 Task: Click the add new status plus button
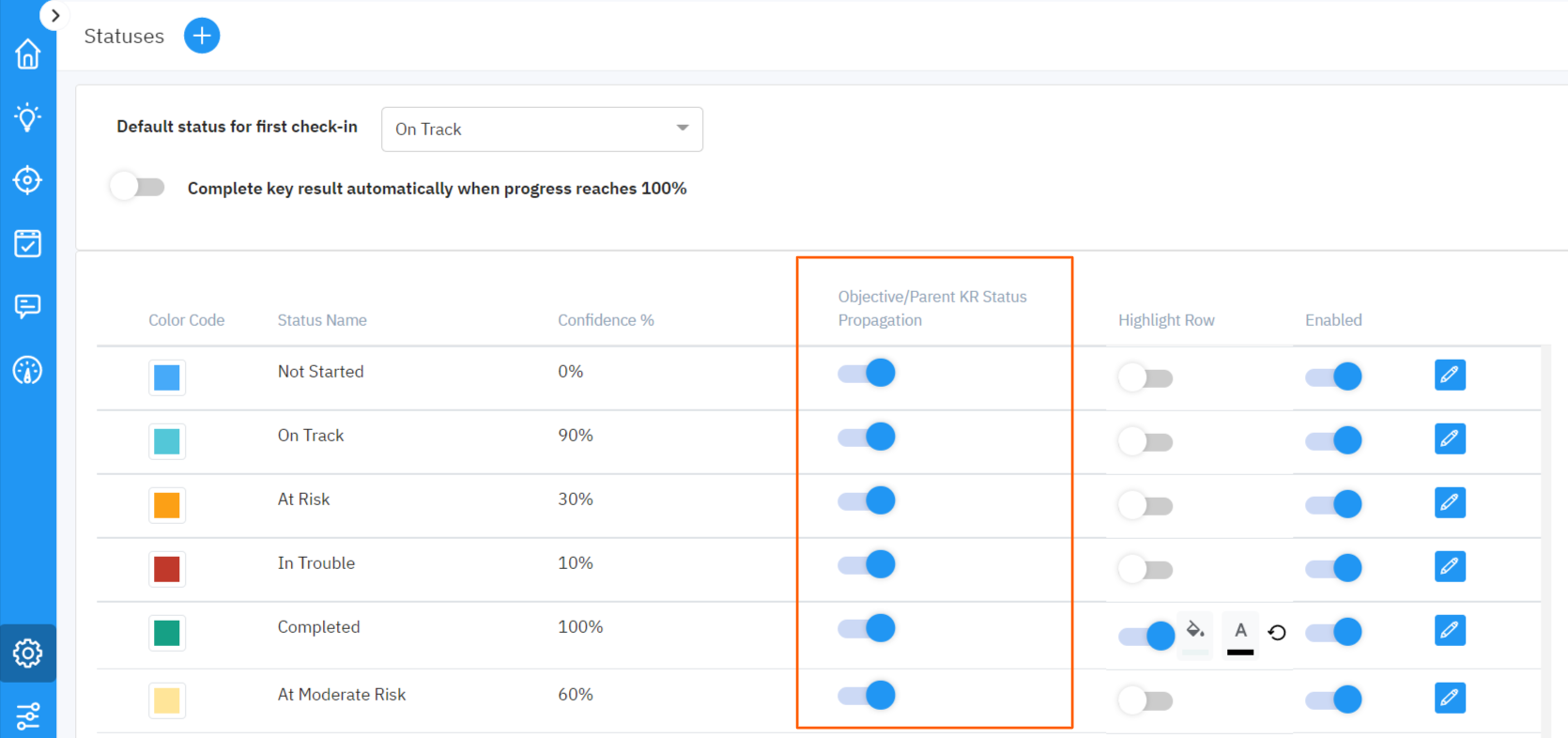tap(202, 36)
